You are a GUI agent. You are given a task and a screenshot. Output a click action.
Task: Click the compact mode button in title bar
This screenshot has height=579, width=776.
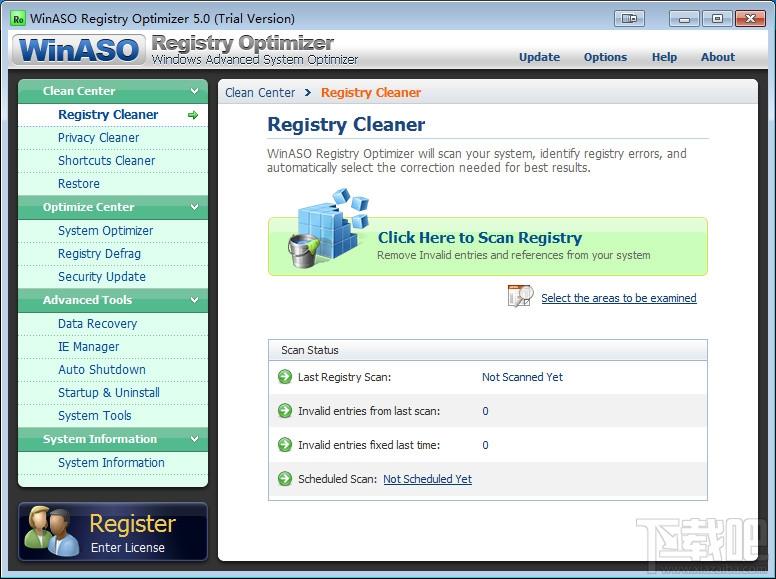pos(629,19)
